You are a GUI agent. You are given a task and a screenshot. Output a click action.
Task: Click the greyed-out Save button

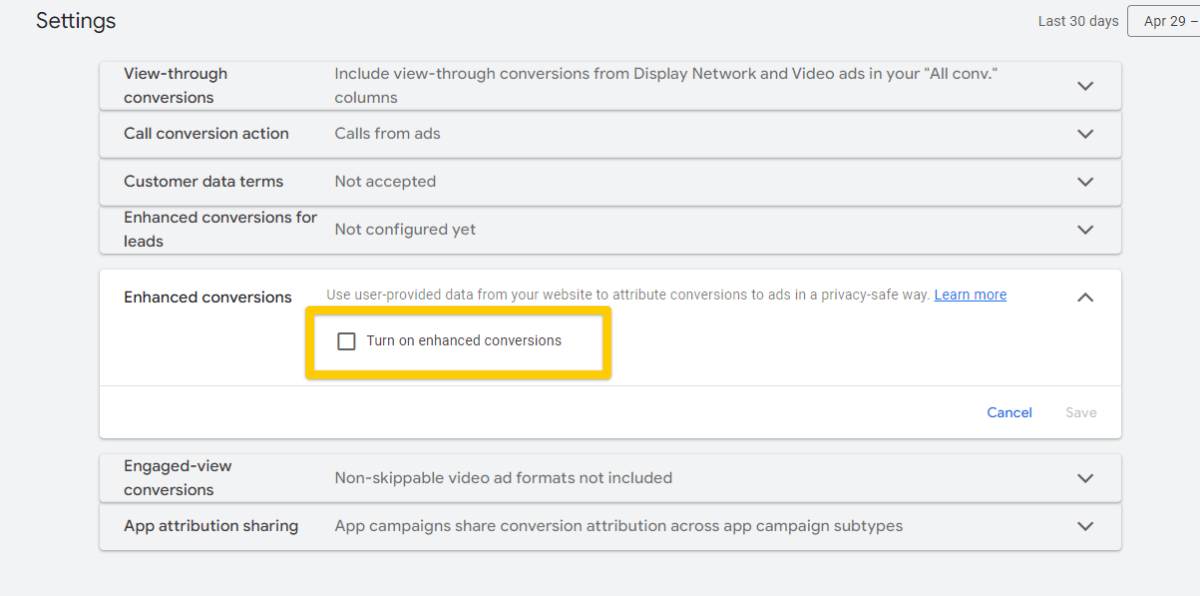point(1081,412)
